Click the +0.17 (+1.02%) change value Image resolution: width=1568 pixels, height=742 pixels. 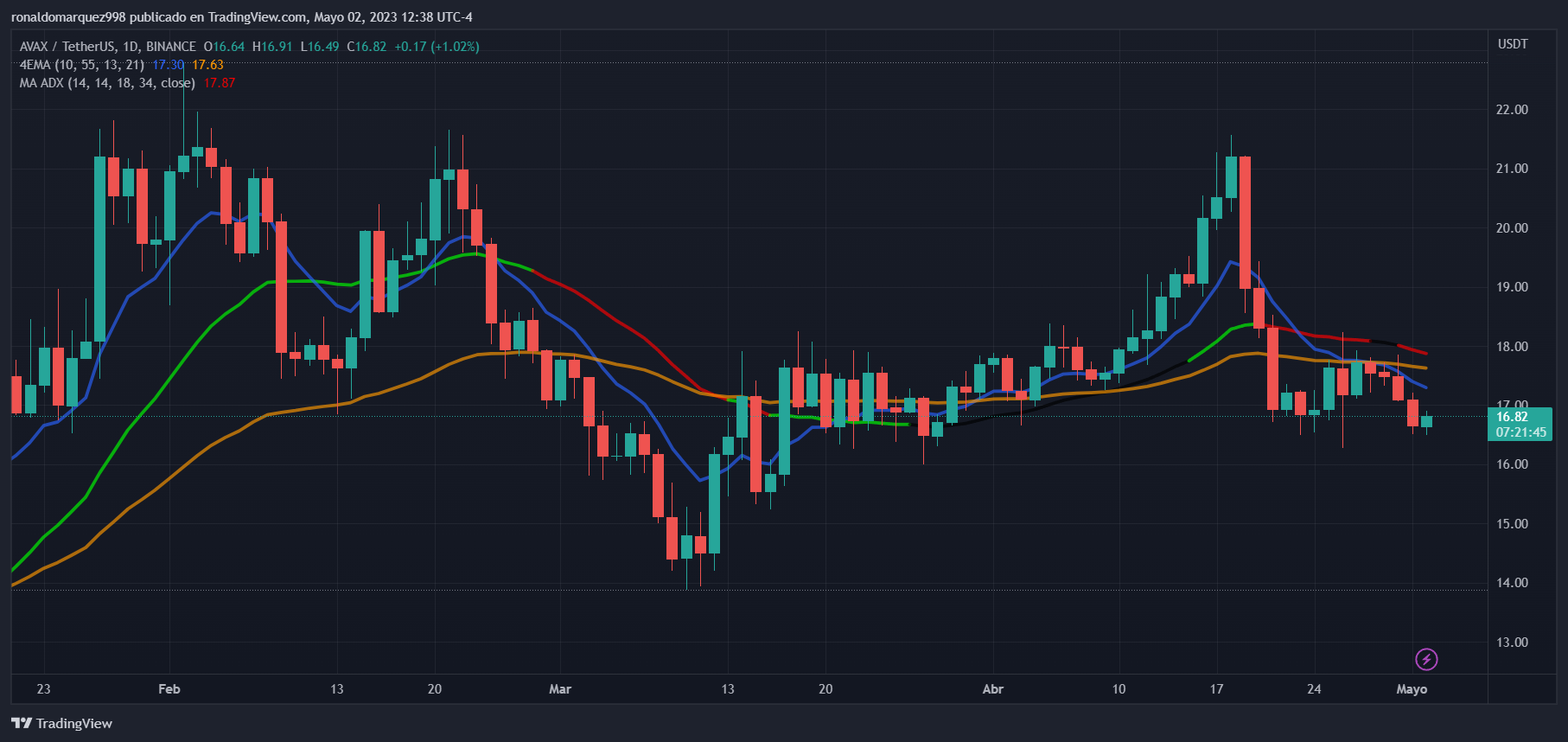[x=437, y=47]
